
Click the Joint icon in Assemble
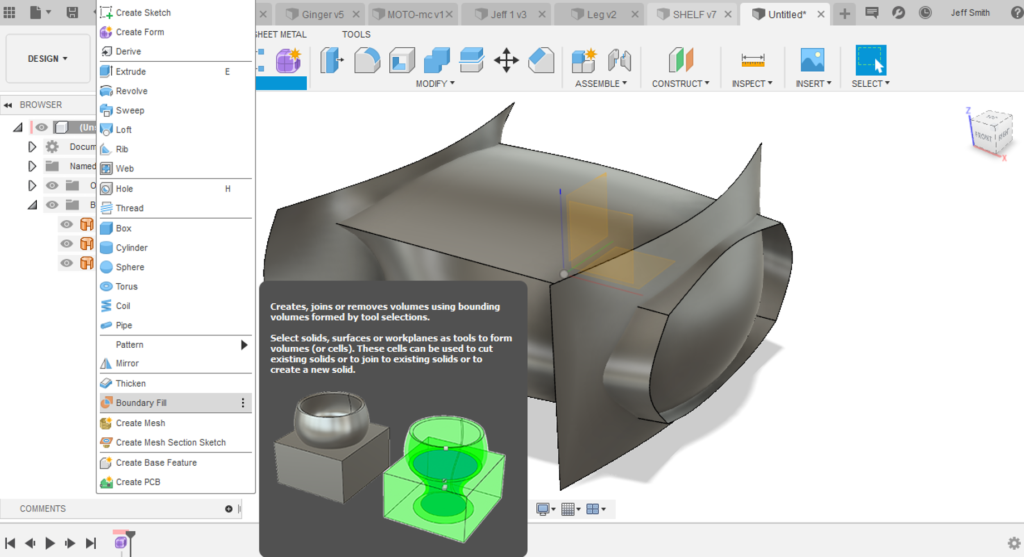point(619,60)
